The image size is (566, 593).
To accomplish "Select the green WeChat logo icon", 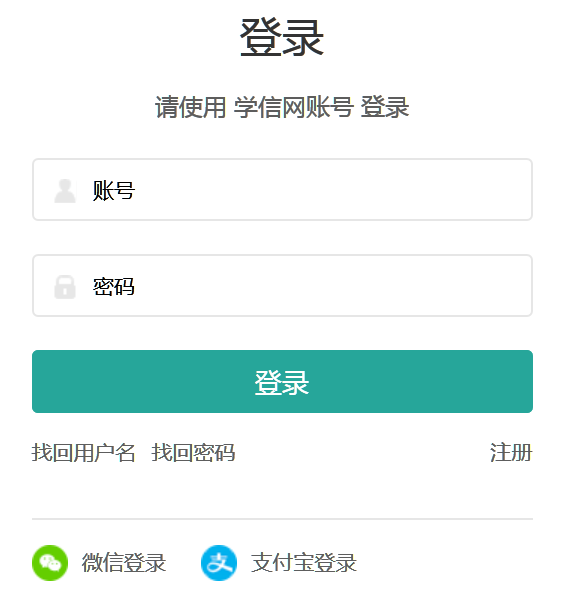I will (x=50, y=563).
